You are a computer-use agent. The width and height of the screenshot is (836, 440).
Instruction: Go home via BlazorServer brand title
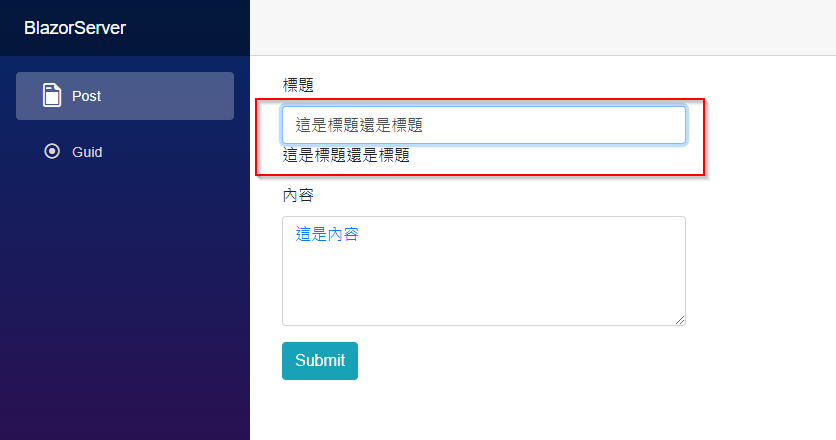[x=75, y=28]
